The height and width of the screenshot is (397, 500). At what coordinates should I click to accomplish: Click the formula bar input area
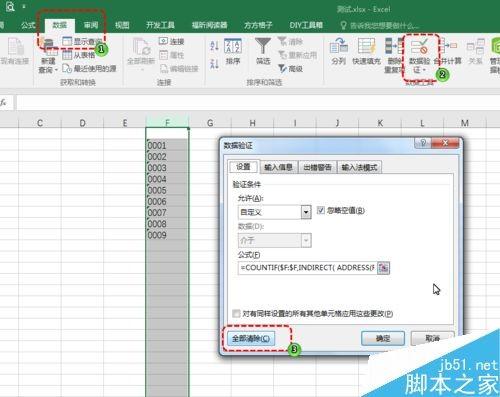[258, 103]
